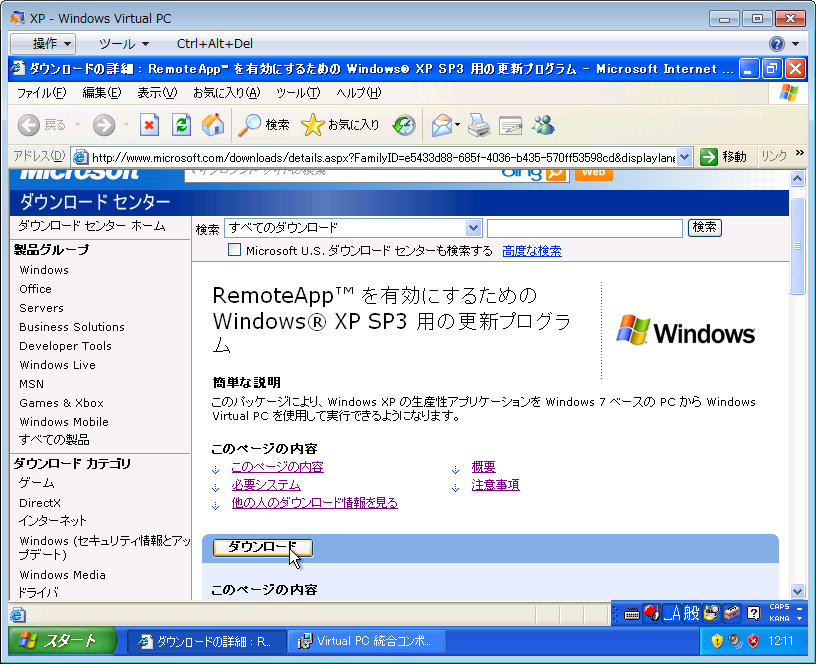Screen dimensions: 816x664
Task: Click the Forward arrow in Internet Explorer
Action: click(104, 125)
